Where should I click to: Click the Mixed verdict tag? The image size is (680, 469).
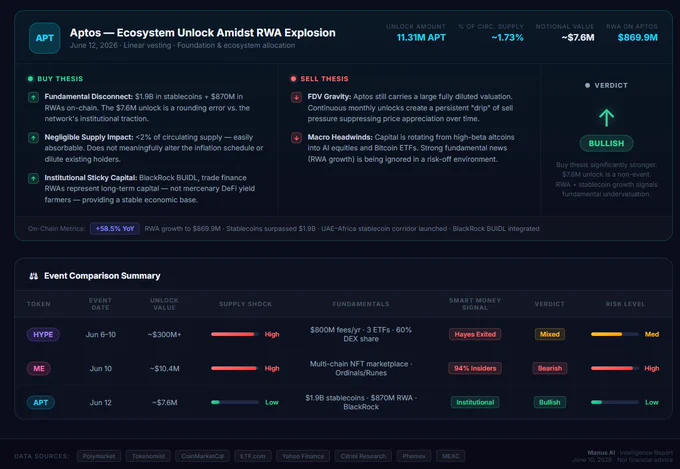pyautogui.click(x=549, y=335)
